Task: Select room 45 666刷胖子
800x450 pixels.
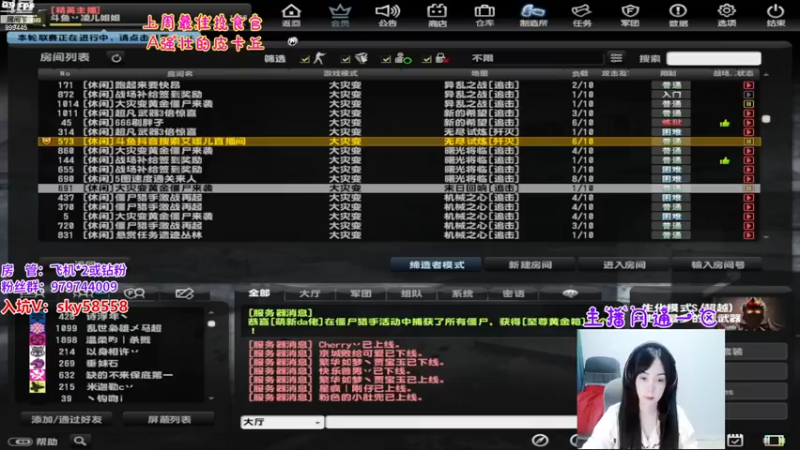Action: tap(399, 122)
